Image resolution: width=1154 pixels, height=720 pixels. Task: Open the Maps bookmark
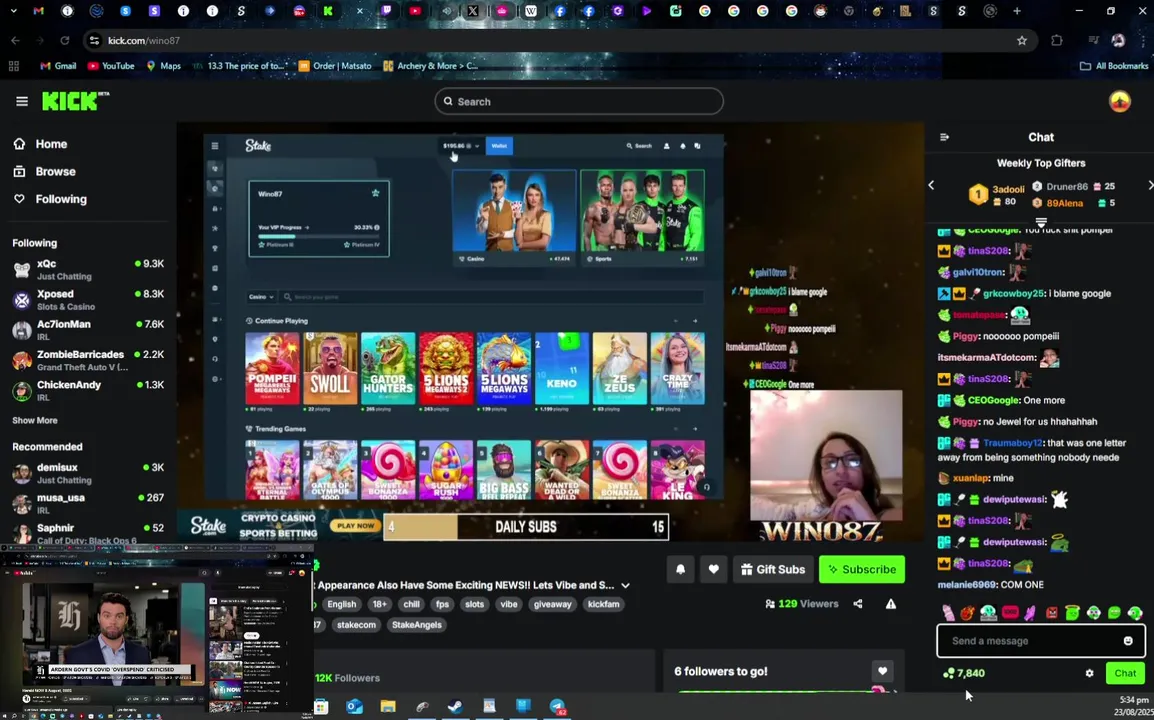click(x=163, y=66)
